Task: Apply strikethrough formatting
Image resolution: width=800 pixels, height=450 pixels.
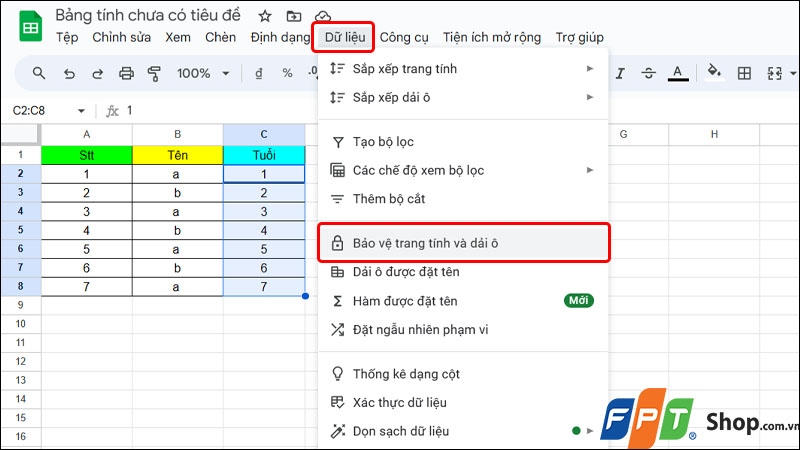Action: (x=648, y=74)
